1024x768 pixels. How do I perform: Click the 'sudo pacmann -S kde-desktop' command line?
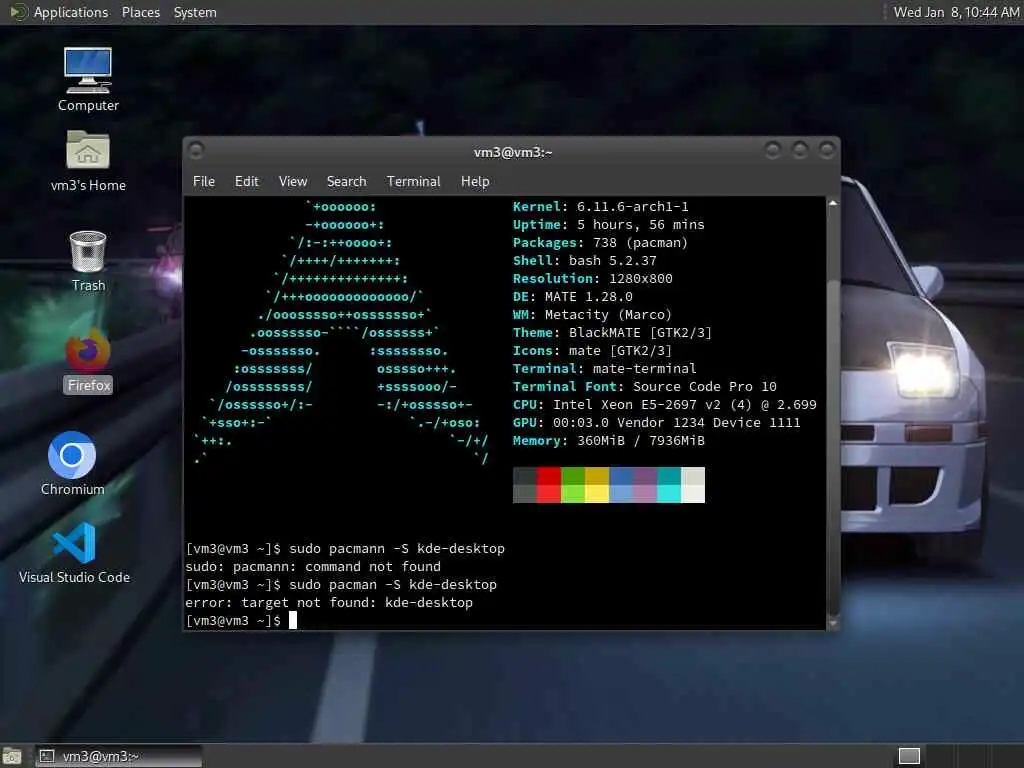(345, 549)
